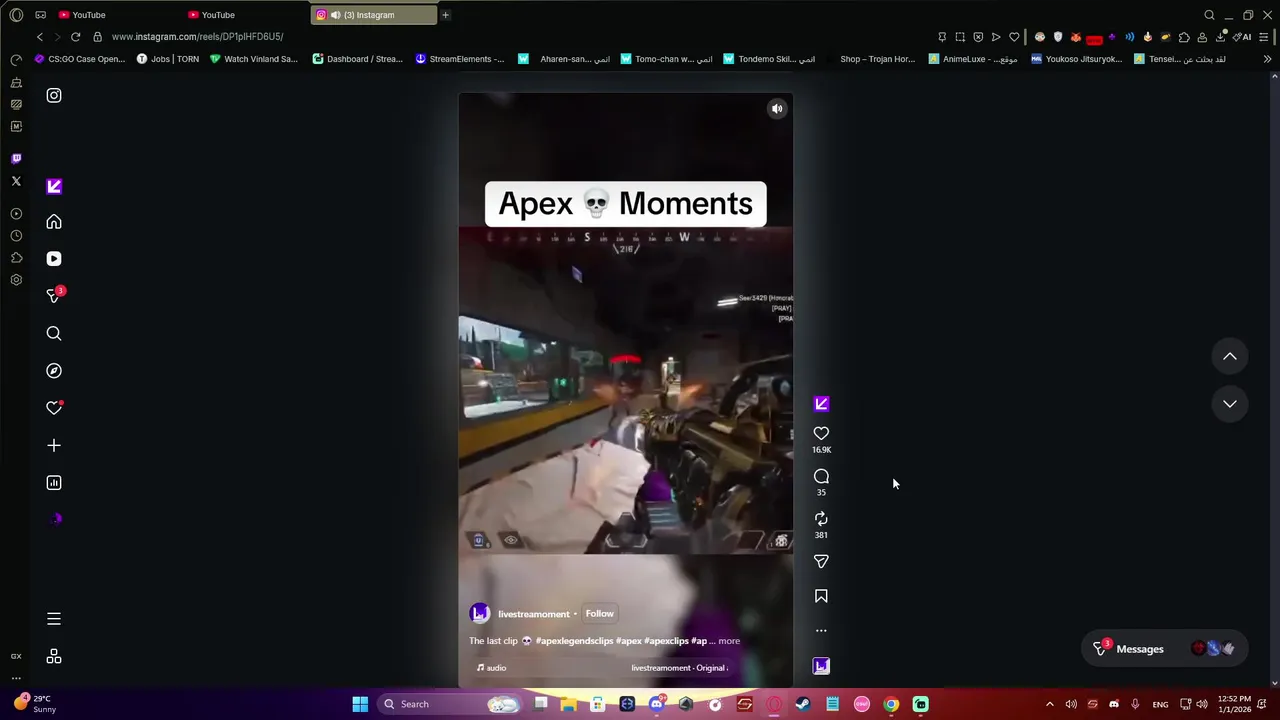
Task: Open Instagram direct messages with badge
Action: click(x=55, y=296)
